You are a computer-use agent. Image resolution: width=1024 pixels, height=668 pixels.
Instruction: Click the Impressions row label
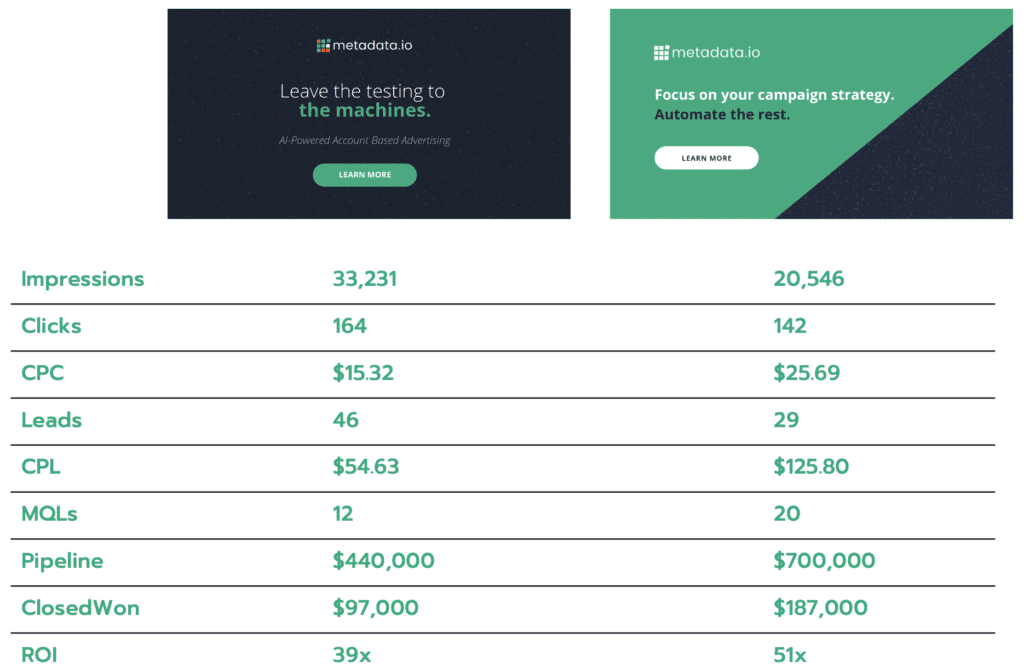coord(83,279)
